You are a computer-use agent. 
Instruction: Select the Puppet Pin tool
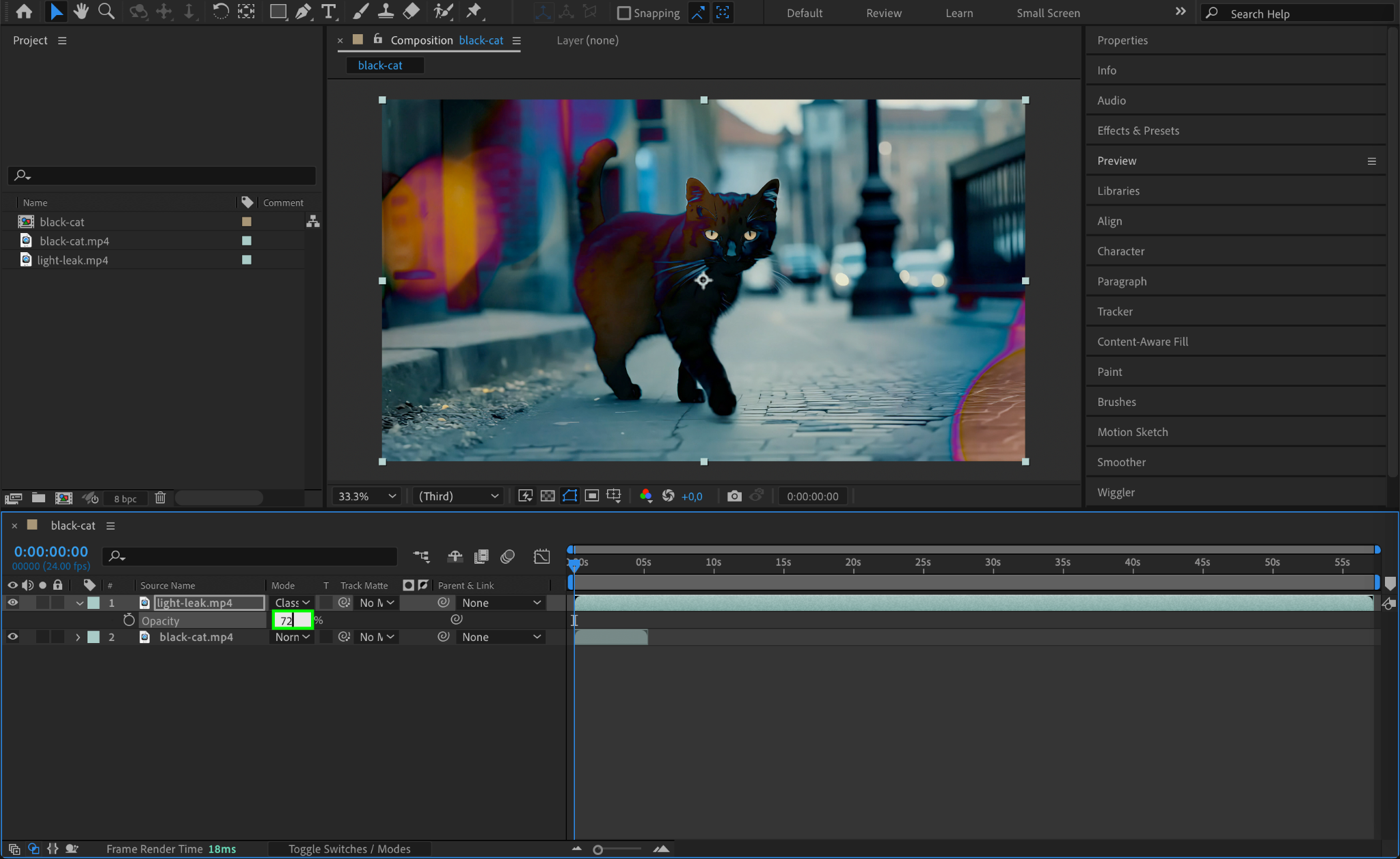[x=473, y=12]
